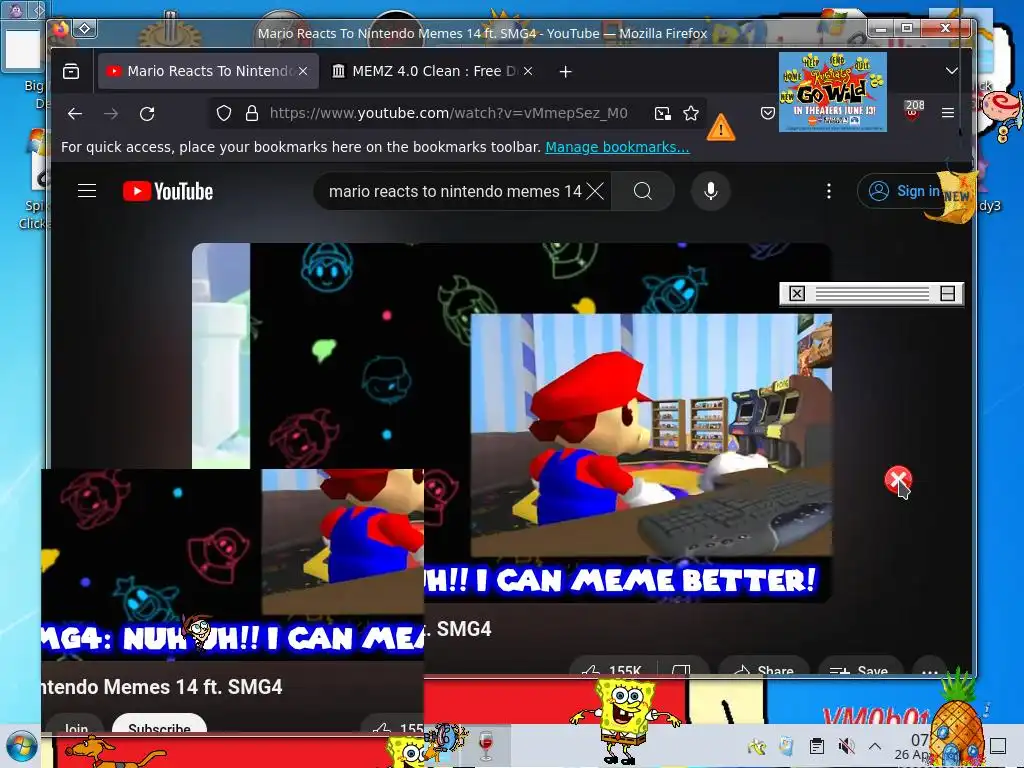Go to YouTube home via logo
The image size is (1024, 768).
(168, 191)
